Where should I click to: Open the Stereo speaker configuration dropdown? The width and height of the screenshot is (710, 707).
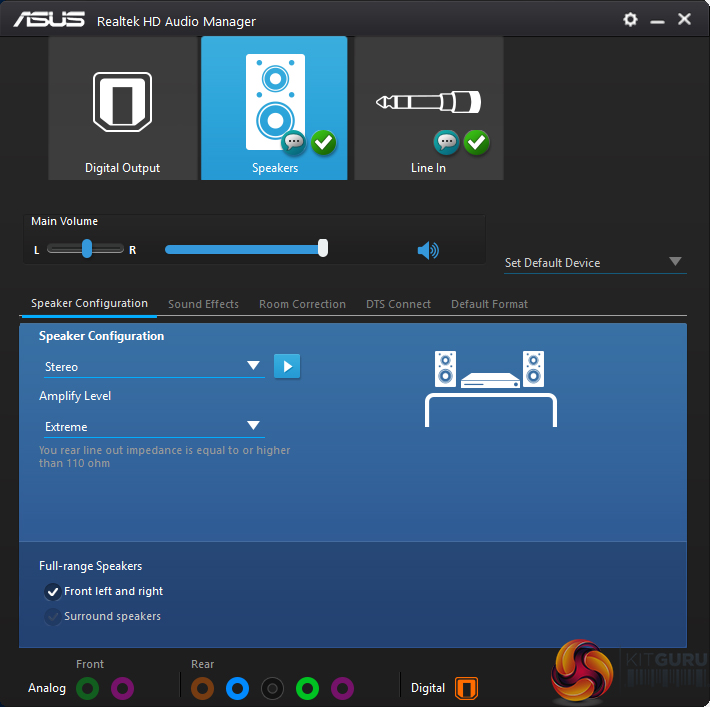[154, 366]
